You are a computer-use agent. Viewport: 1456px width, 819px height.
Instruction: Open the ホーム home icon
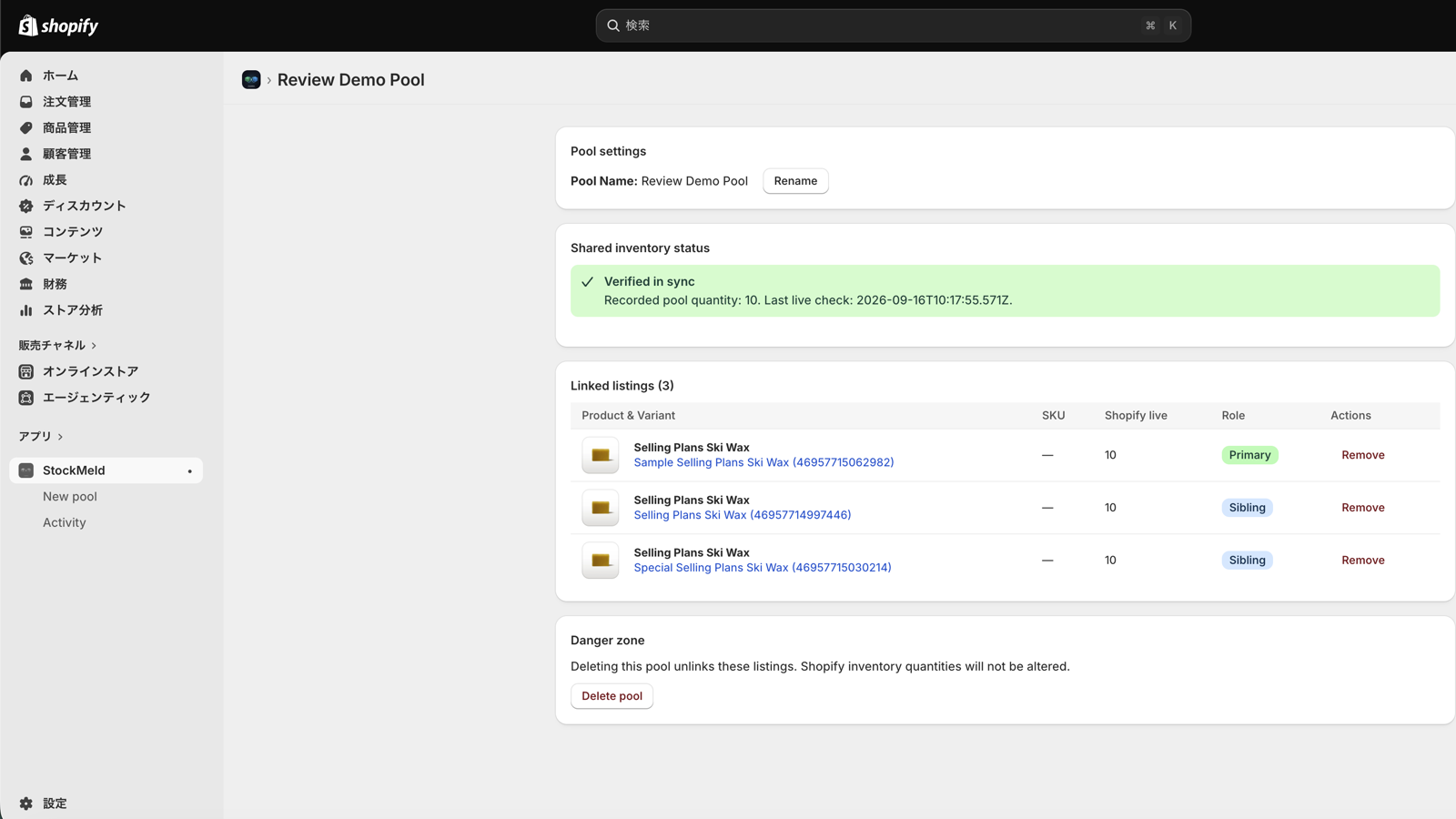click(26, 76)
